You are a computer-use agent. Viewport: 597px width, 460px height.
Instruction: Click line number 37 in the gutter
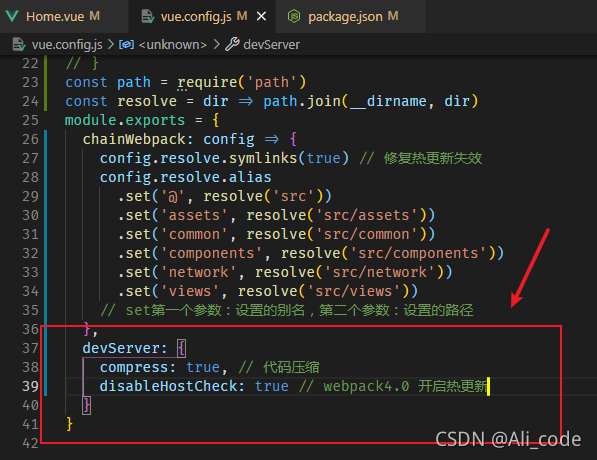[30, 348]
